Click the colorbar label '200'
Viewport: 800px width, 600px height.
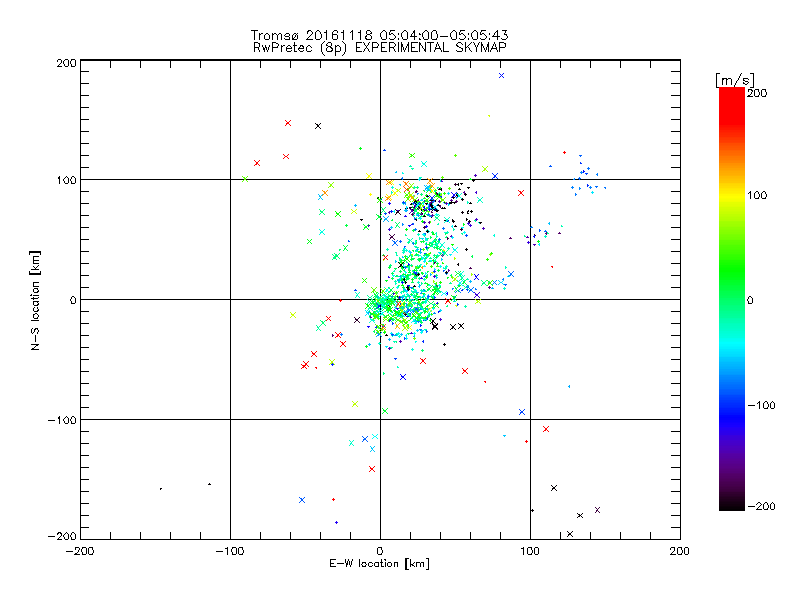click(x=757, y=93)
